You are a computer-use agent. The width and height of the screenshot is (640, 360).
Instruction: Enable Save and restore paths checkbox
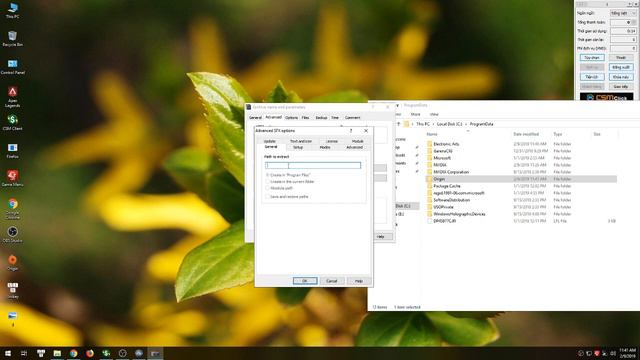pyautogui.click(x=268, y=197)
